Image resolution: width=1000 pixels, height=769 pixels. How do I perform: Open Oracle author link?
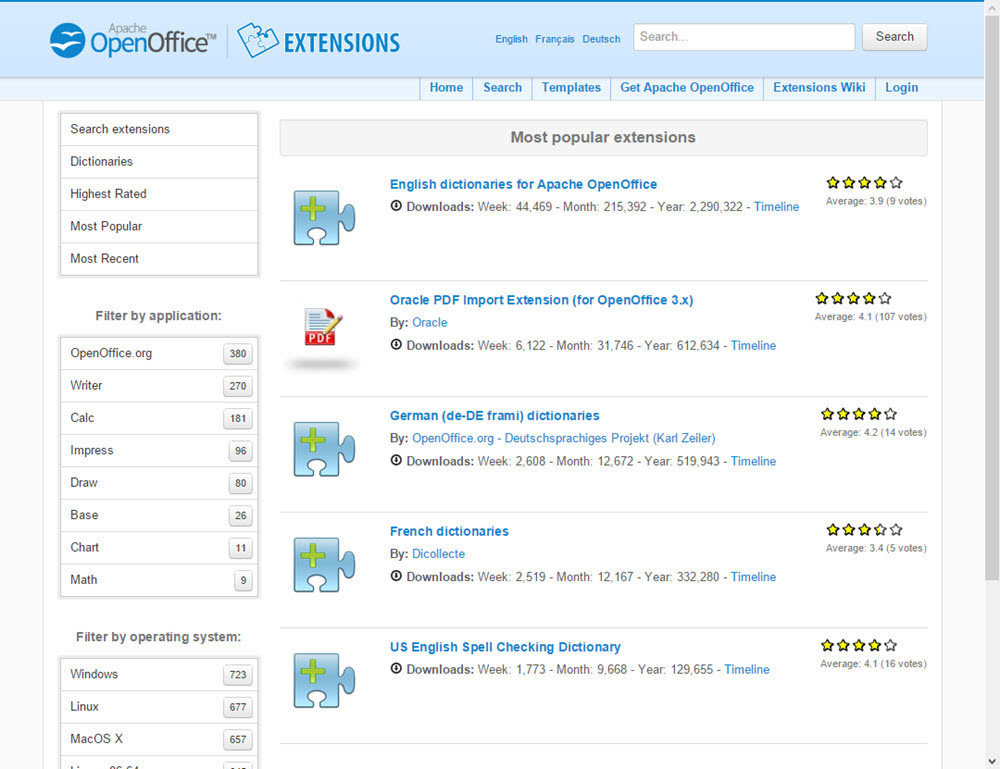429,323
